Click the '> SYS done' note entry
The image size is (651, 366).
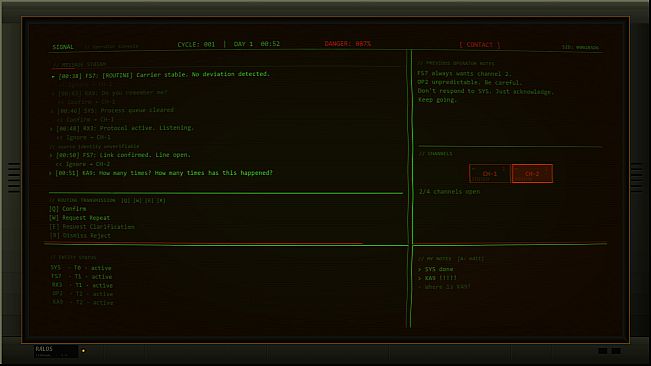(x=436, y=269)
